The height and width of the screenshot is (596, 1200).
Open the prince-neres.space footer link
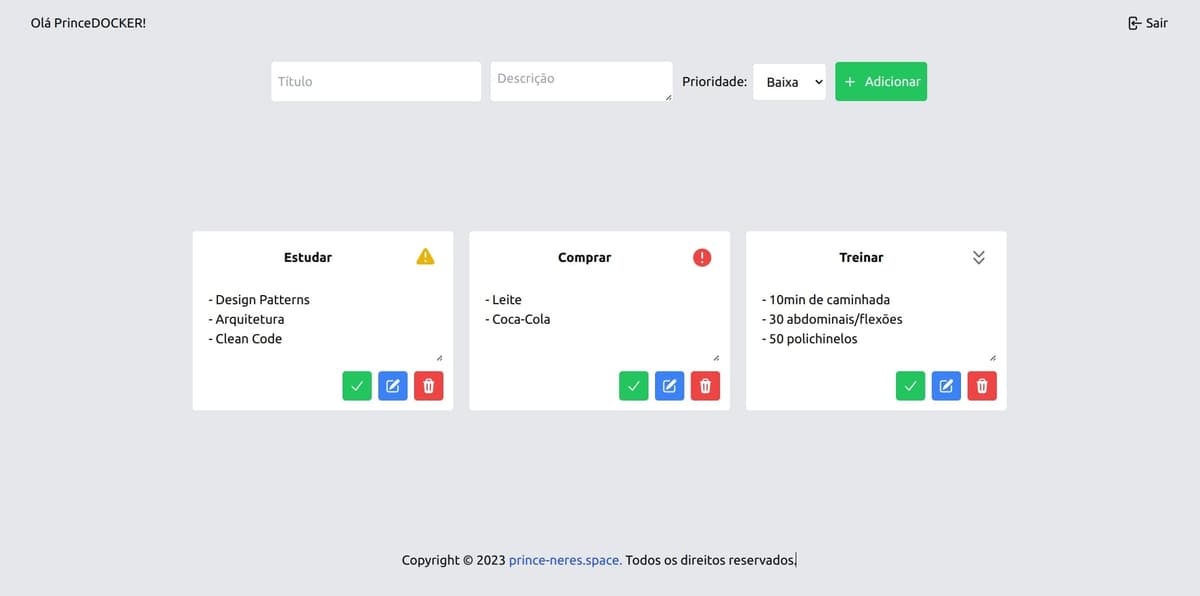pos(565,560)
